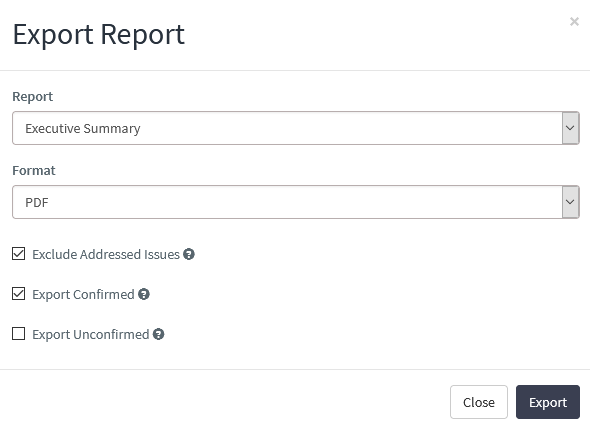This screenshot has height=431, width=590.
Task: Click blank header space right of the title
Action: [x=376, y=35]
